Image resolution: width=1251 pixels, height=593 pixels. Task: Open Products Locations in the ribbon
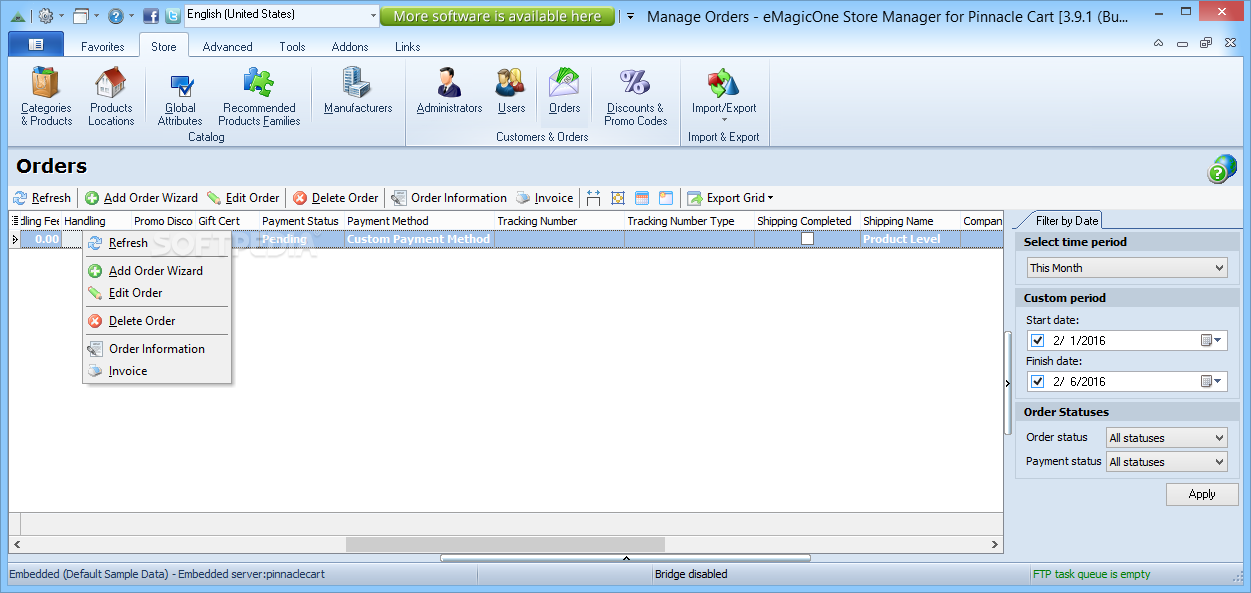(x=111, y=97)
